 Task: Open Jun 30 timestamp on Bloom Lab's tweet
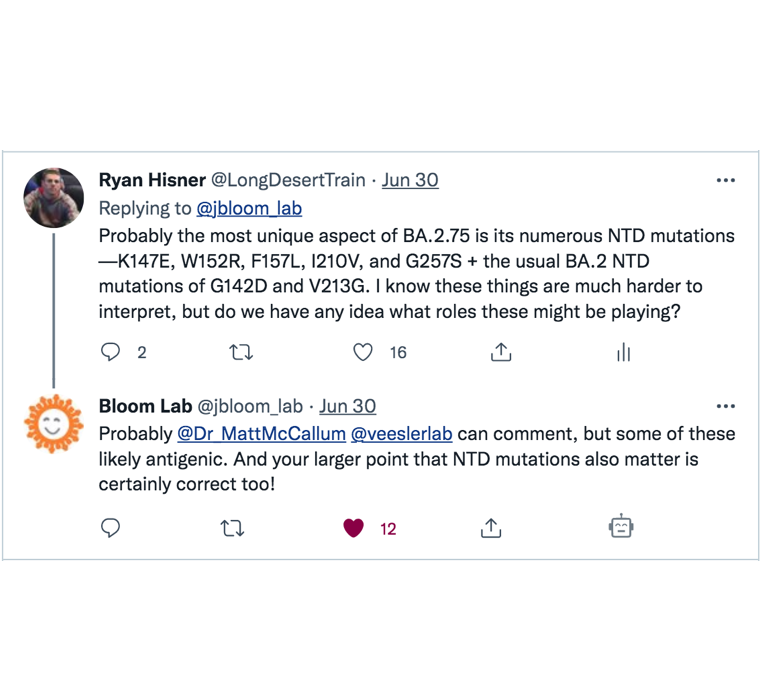(347, 406)
